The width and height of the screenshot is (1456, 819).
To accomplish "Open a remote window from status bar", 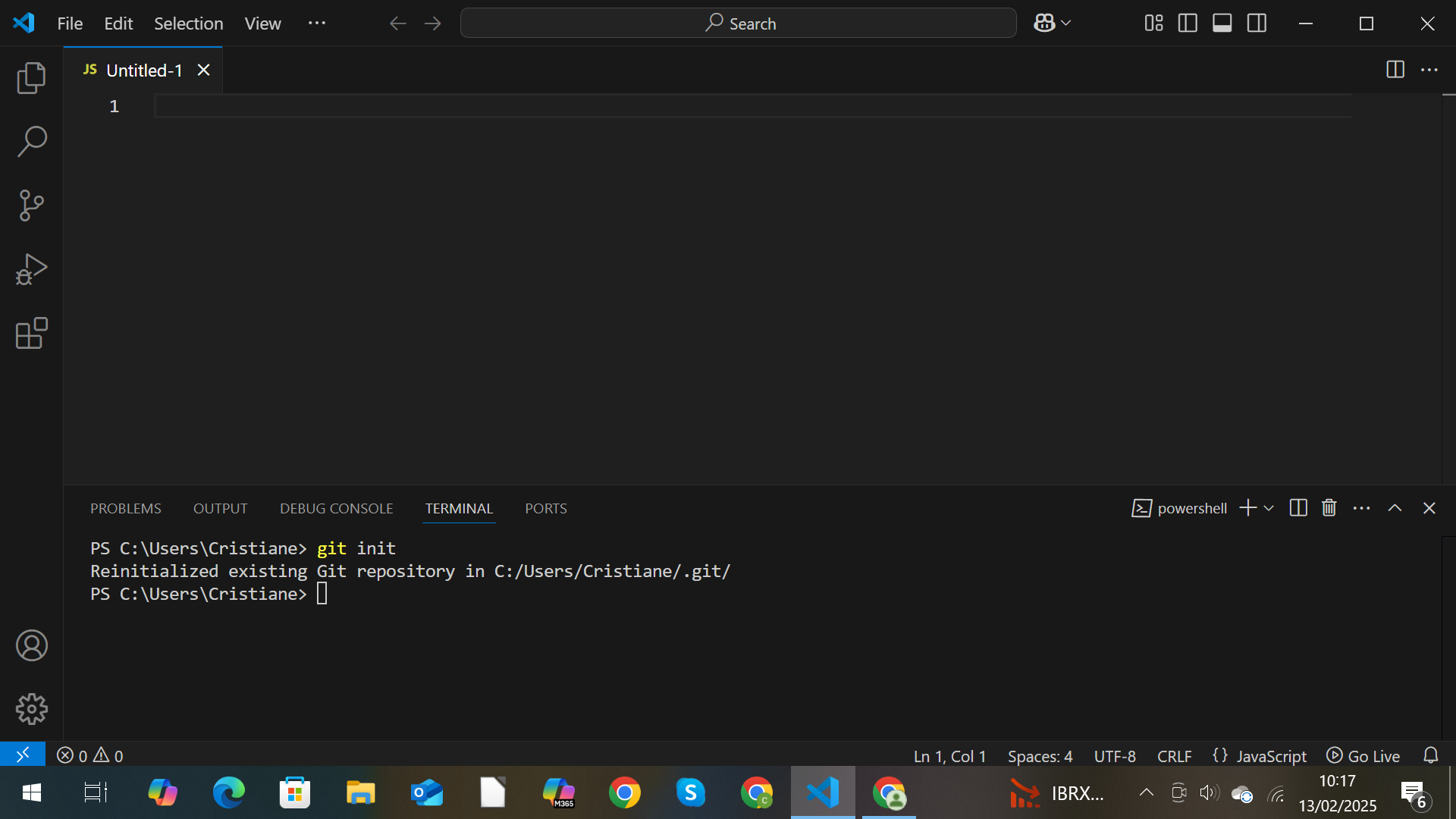I will coord(23,755).
